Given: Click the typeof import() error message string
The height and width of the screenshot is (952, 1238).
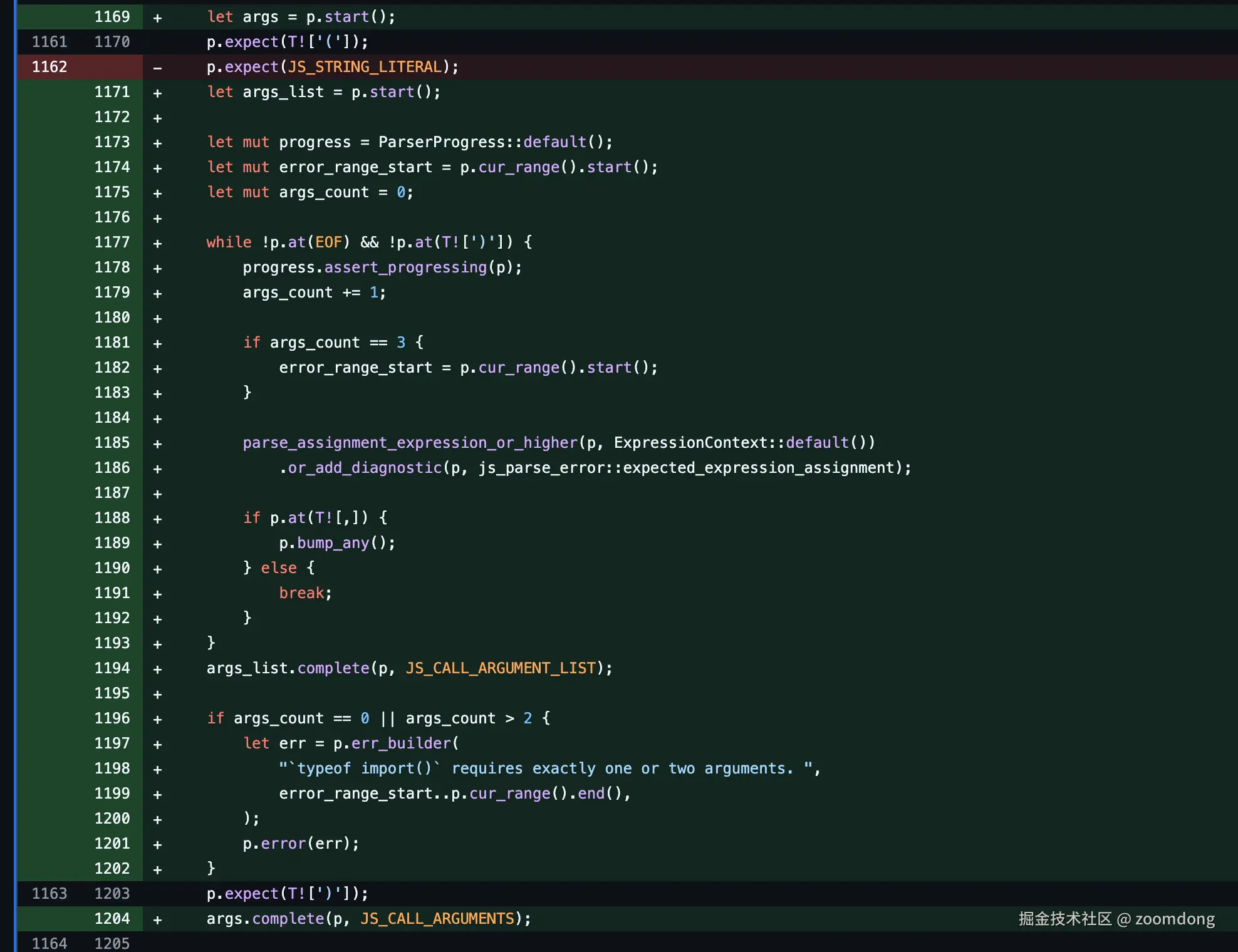Looking at the screenshot, I should click(x=545, y=768).
